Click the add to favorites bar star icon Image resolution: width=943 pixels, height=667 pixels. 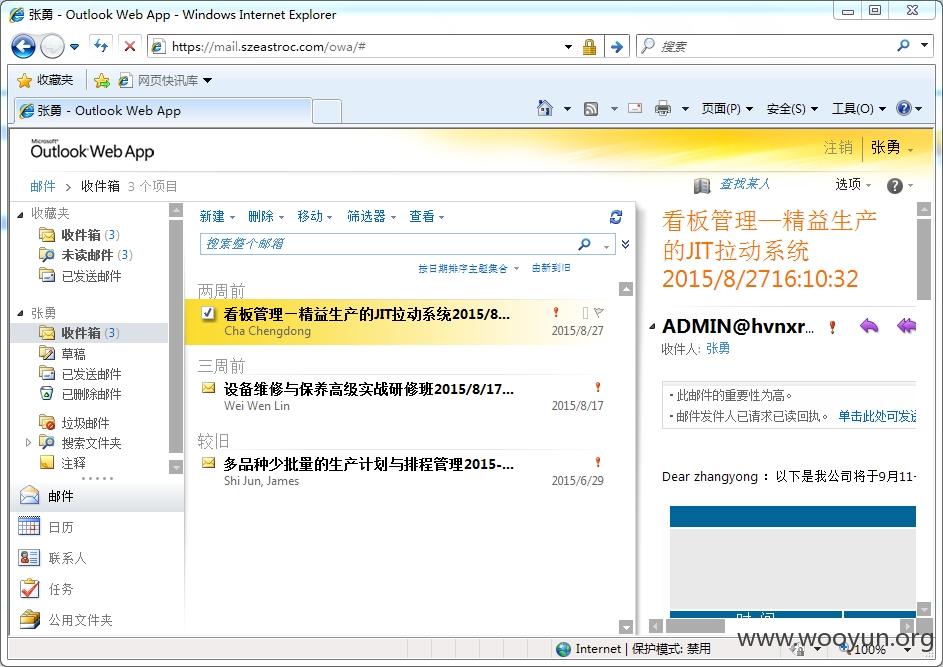click(102, 81)
